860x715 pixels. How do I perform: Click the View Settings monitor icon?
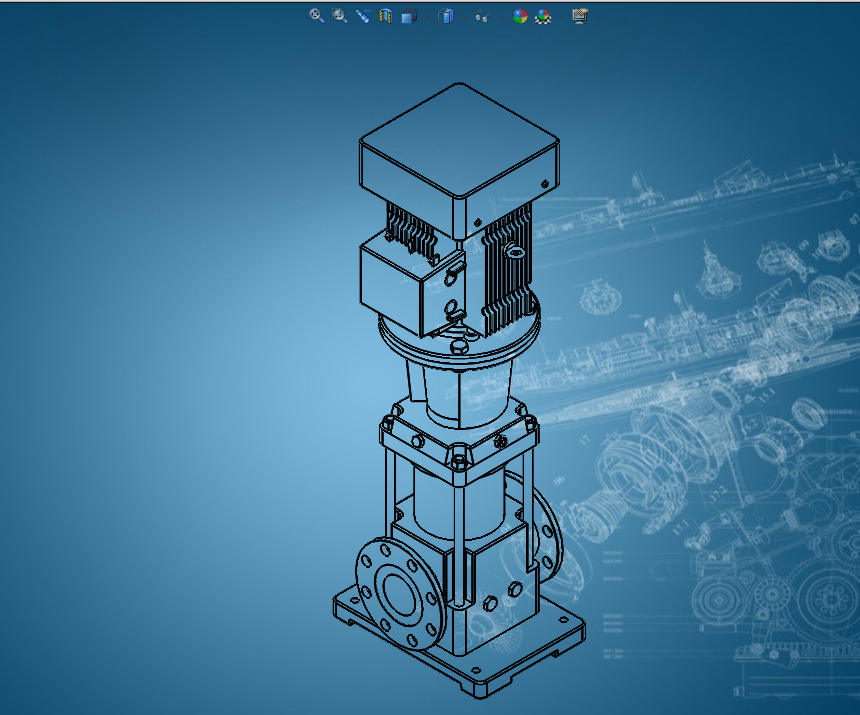click(580, 16)
